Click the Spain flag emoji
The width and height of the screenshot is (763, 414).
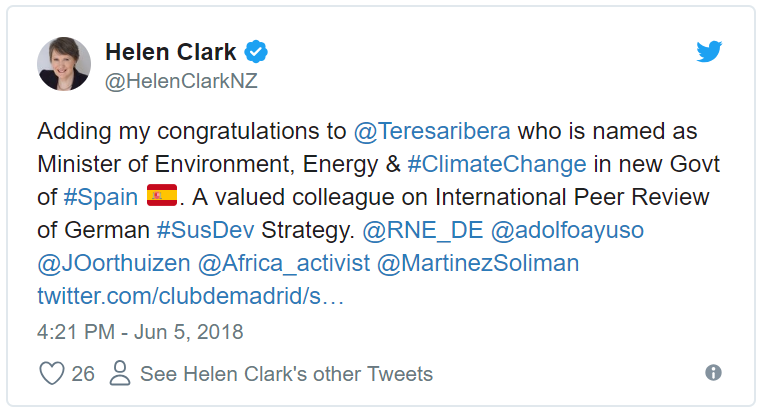[x=161, y=196]
